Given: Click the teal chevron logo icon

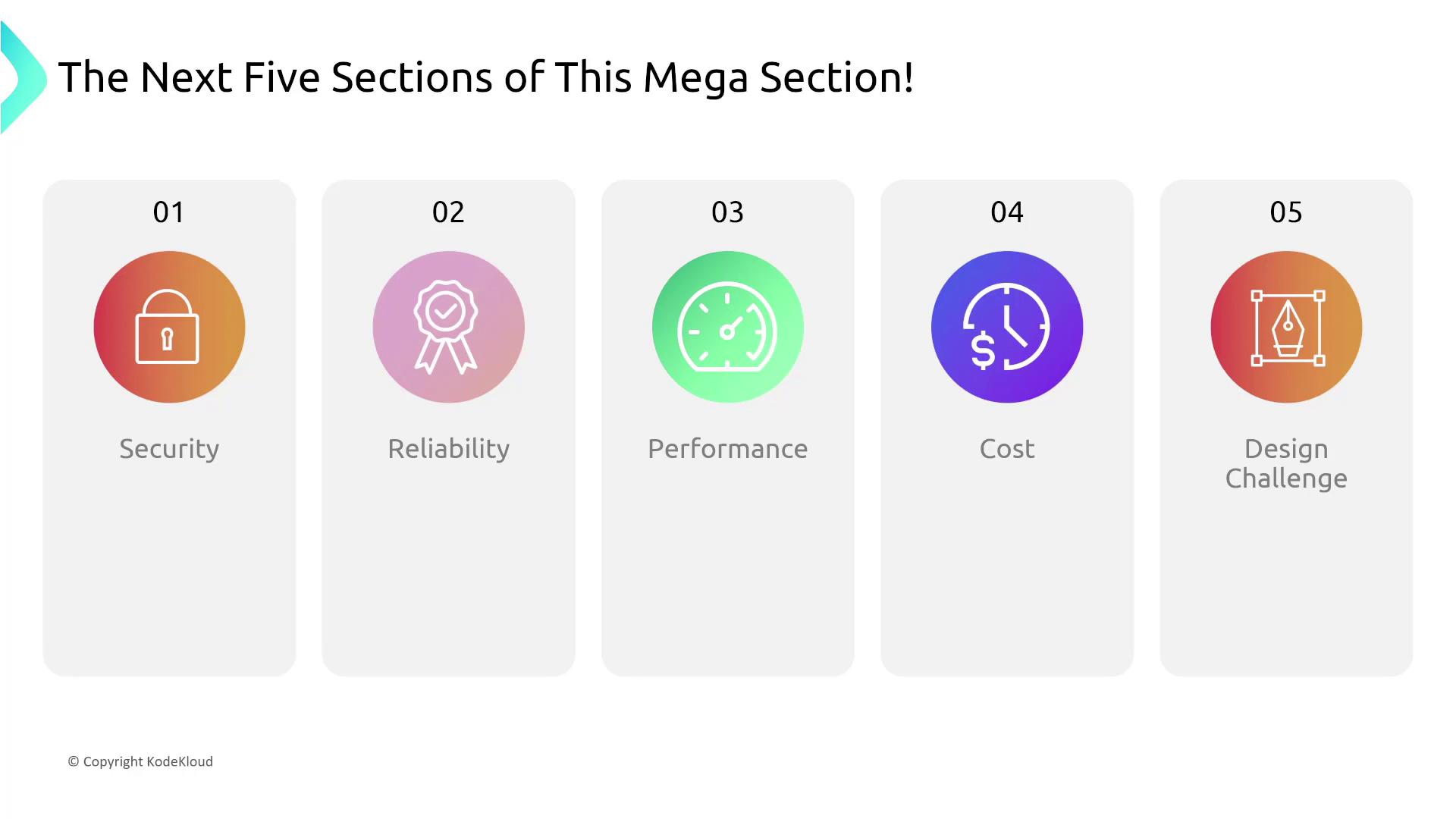Looking at the screenshot, I should click(23, 78).
